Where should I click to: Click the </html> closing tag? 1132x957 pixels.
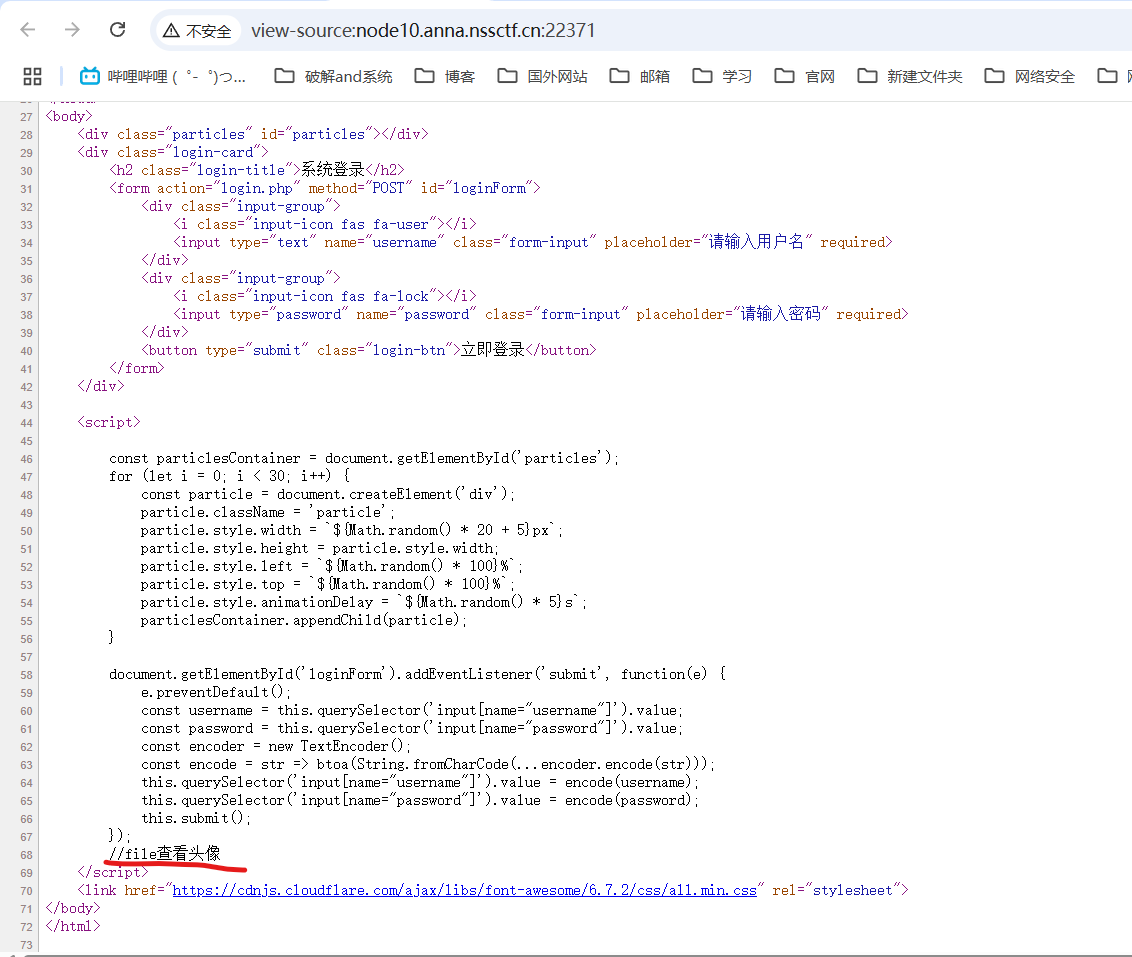click(73, 926)
